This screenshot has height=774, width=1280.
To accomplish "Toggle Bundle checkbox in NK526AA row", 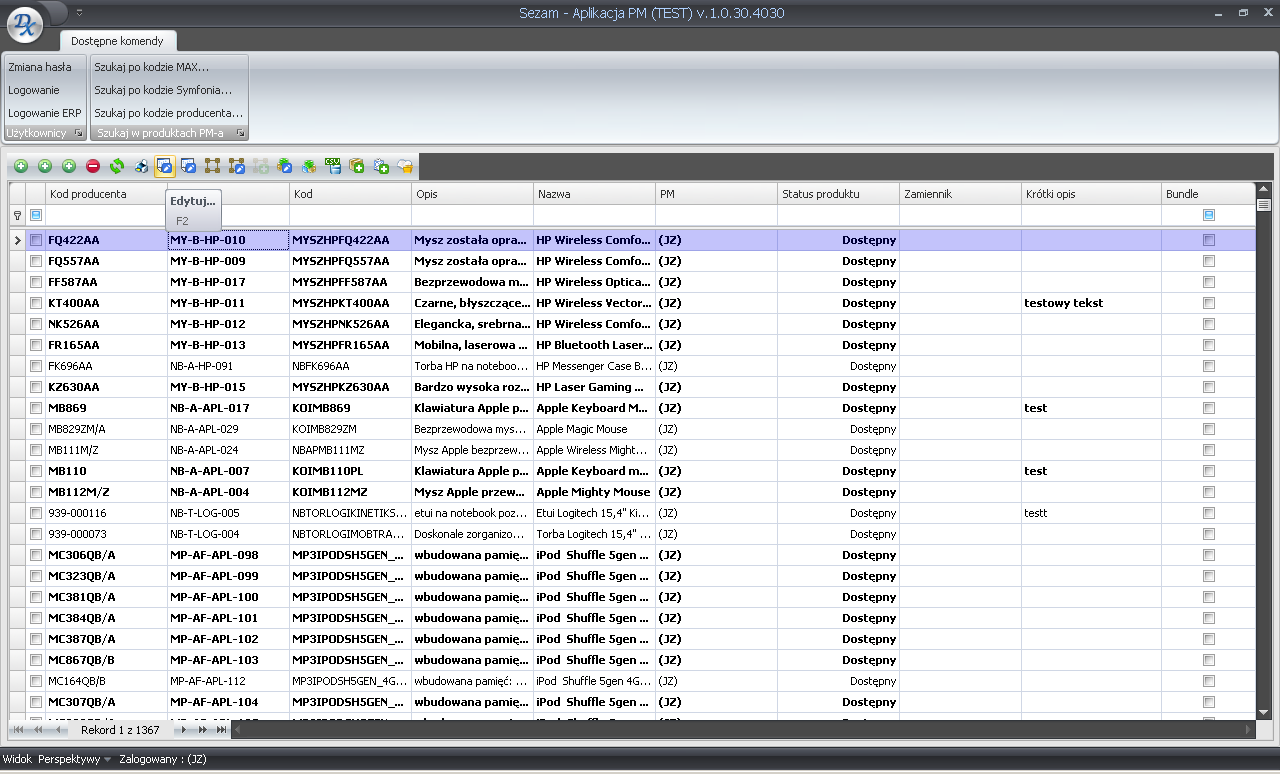I will (1209, 324).
